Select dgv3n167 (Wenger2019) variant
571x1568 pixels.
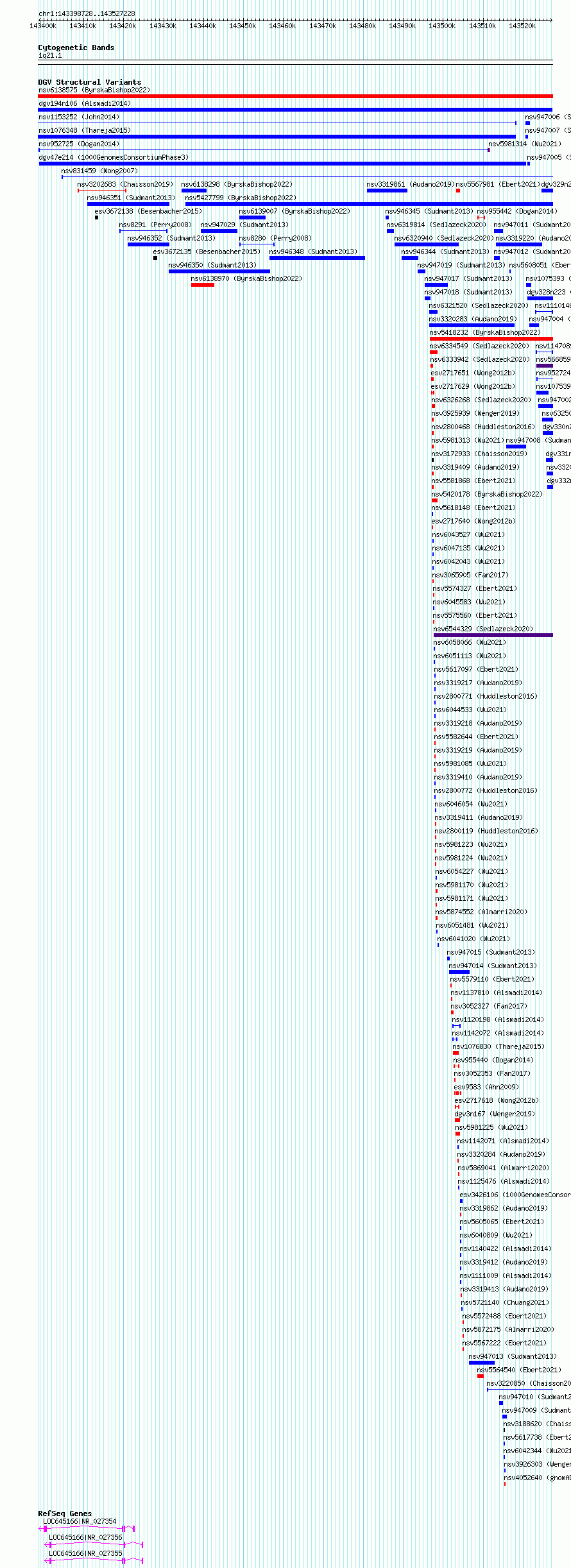pos(495,1114)
